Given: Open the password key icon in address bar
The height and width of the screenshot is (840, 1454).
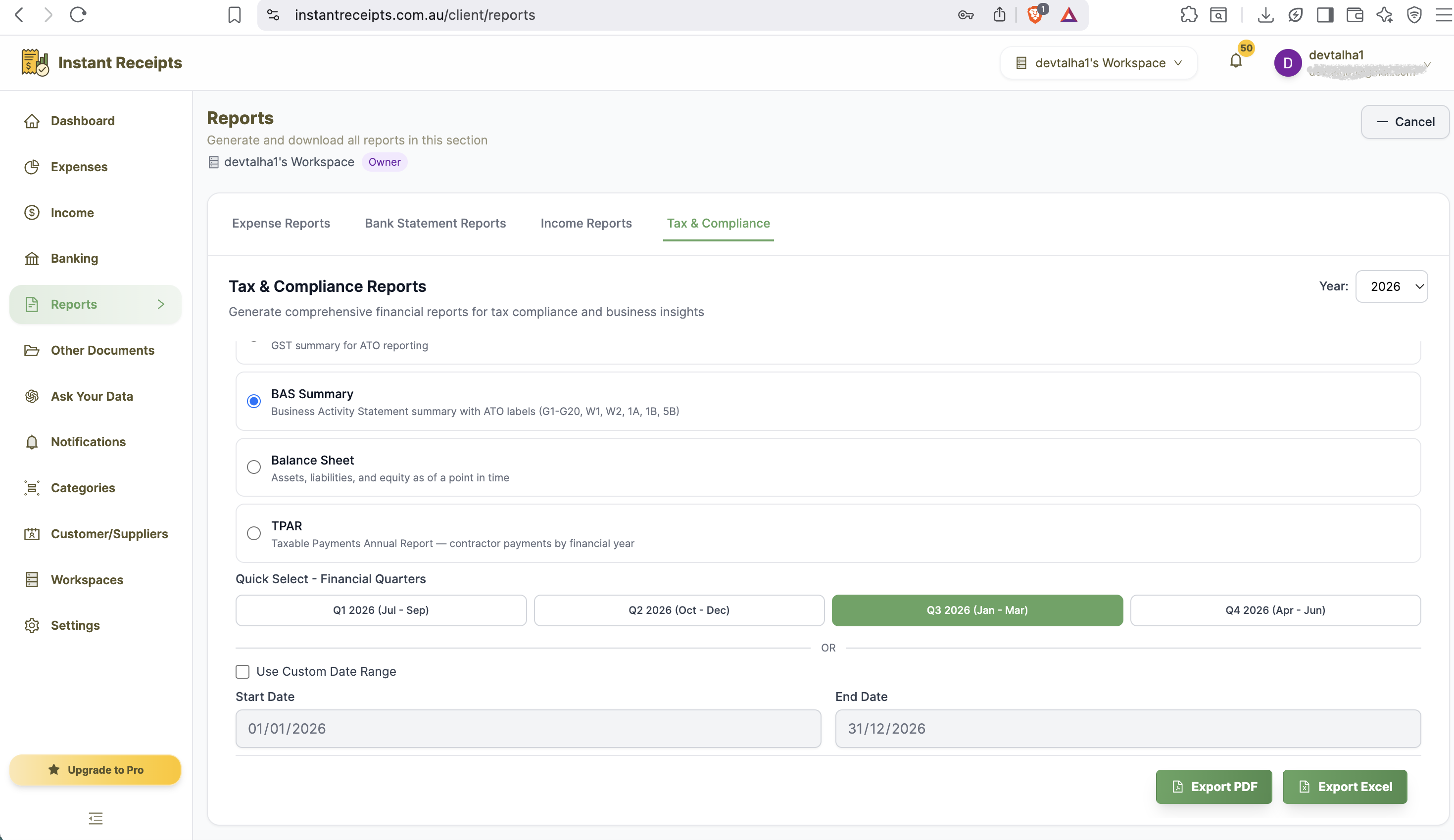Looking at the screenshot, I should click(966, 15).
